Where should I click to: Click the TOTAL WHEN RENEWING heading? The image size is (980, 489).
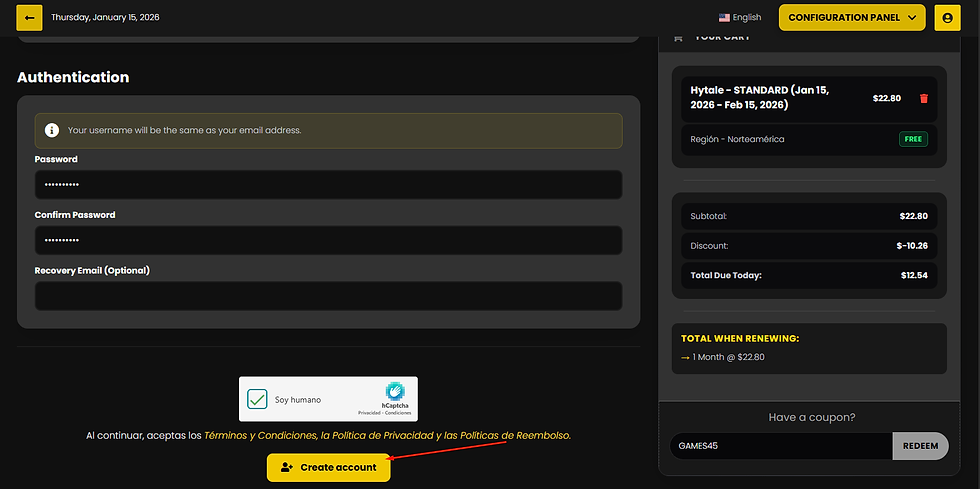[x=740, y=339]
